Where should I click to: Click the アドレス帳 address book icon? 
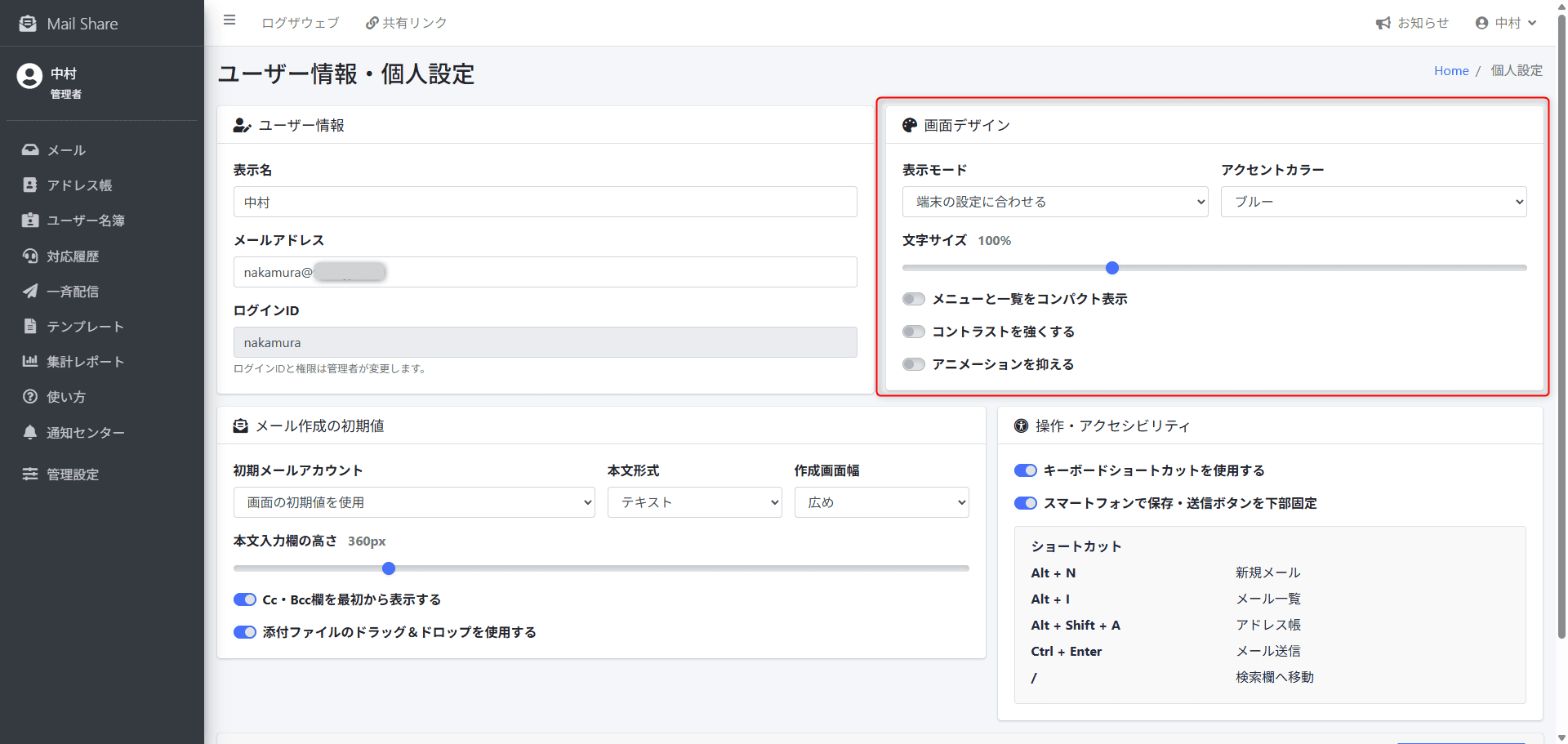click(30, 185)
